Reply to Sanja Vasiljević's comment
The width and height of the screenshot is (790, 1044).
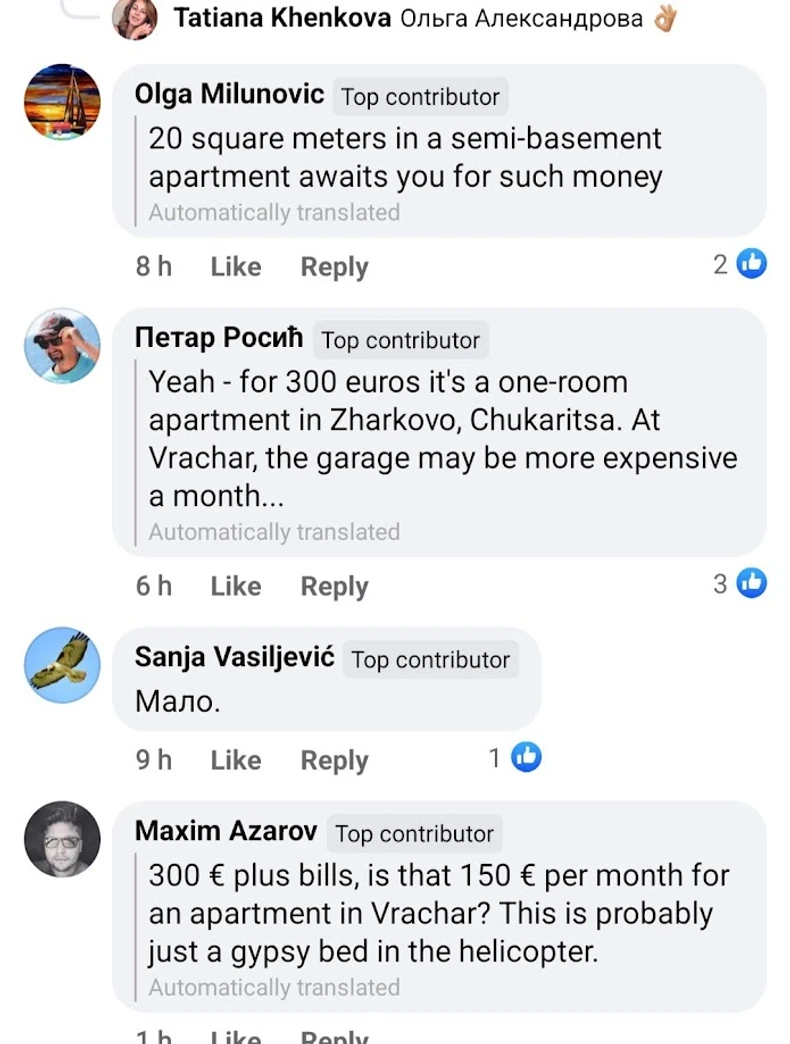334,760
